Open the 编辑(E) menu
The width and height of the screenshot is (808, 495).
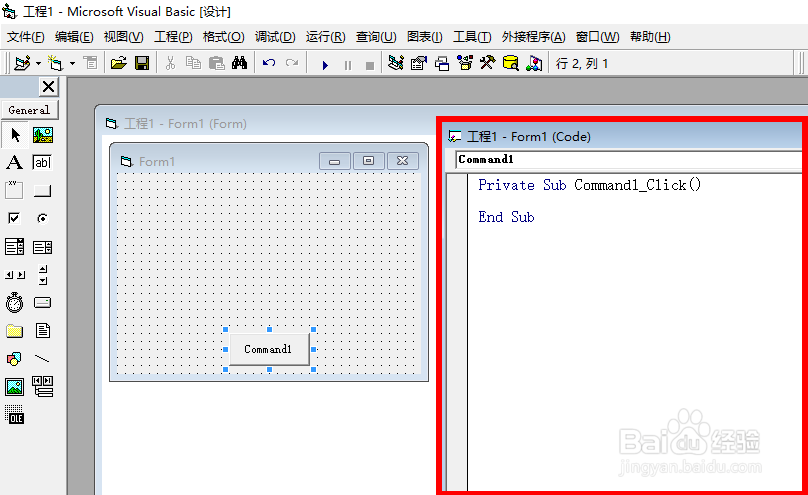(74, 37)
